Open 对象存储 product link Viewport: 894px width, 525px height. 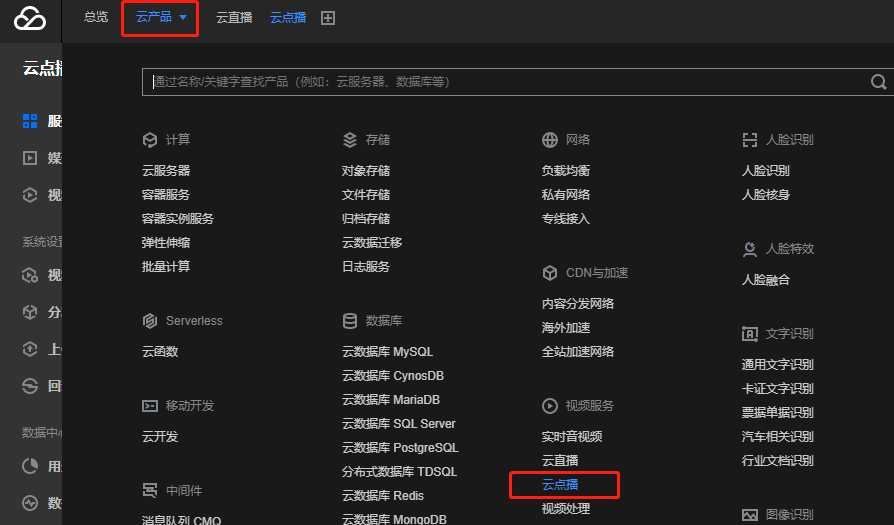click(x=366, y=170)
